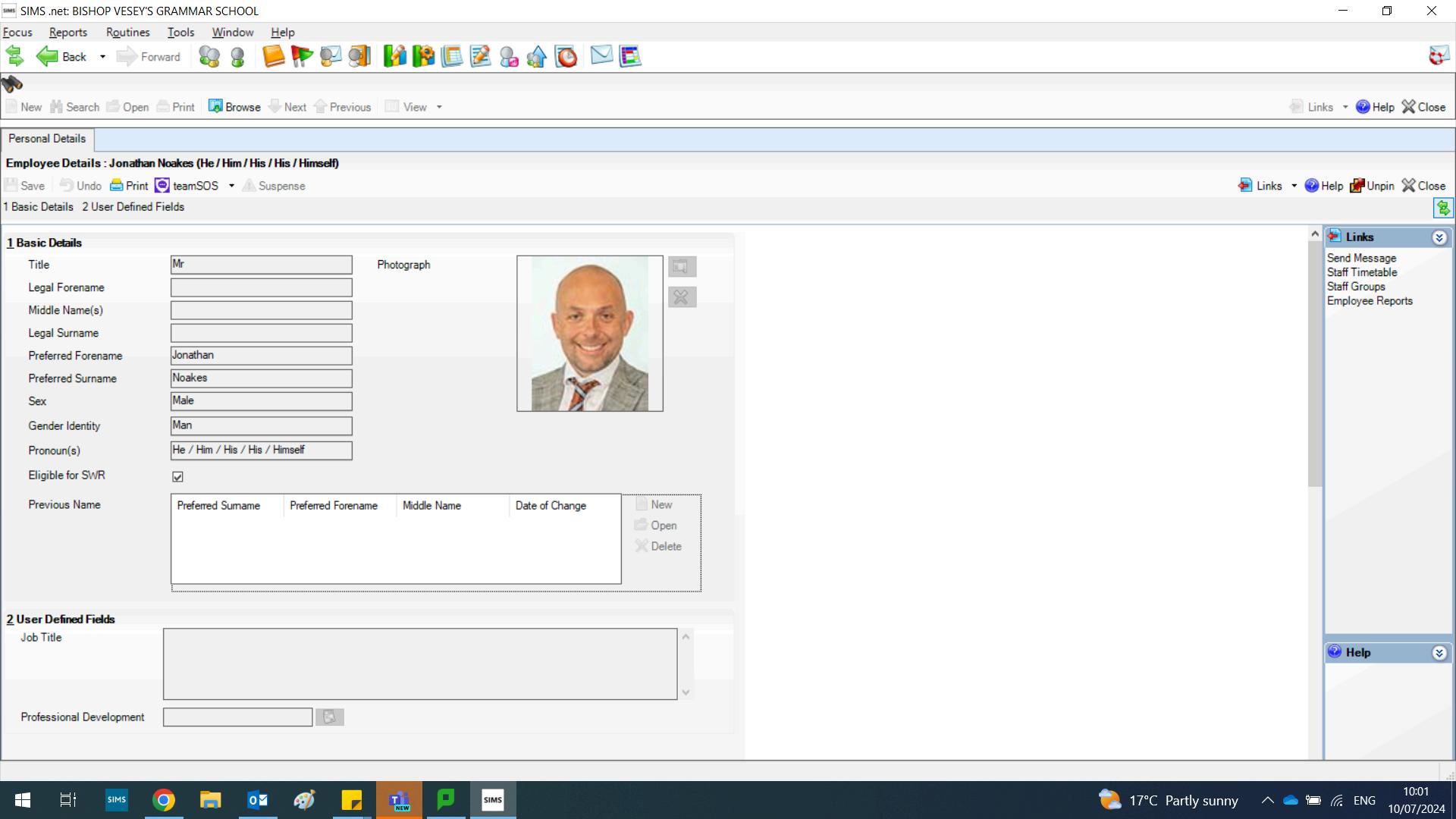
Task: Click the red clock toolbar icon
Action: click(566, 56)
